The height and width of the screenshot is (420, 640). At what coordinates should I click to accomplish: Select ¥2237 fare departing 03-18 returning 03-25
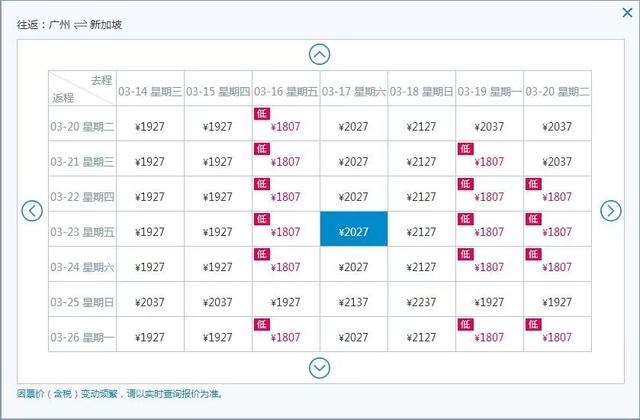[x=421, y=299]
